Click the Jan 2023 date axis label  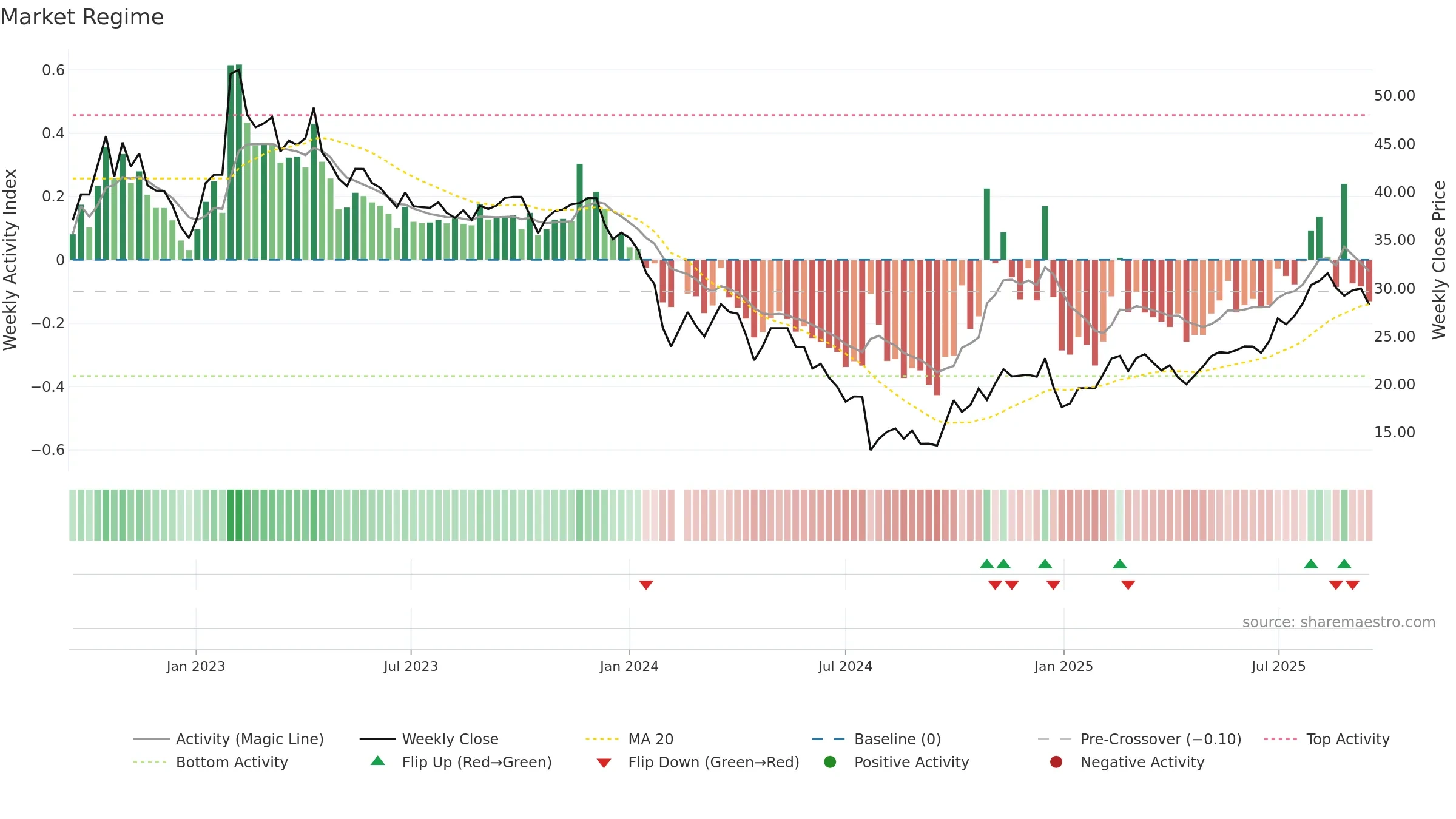pyautogui.click(x=196, y=666)
